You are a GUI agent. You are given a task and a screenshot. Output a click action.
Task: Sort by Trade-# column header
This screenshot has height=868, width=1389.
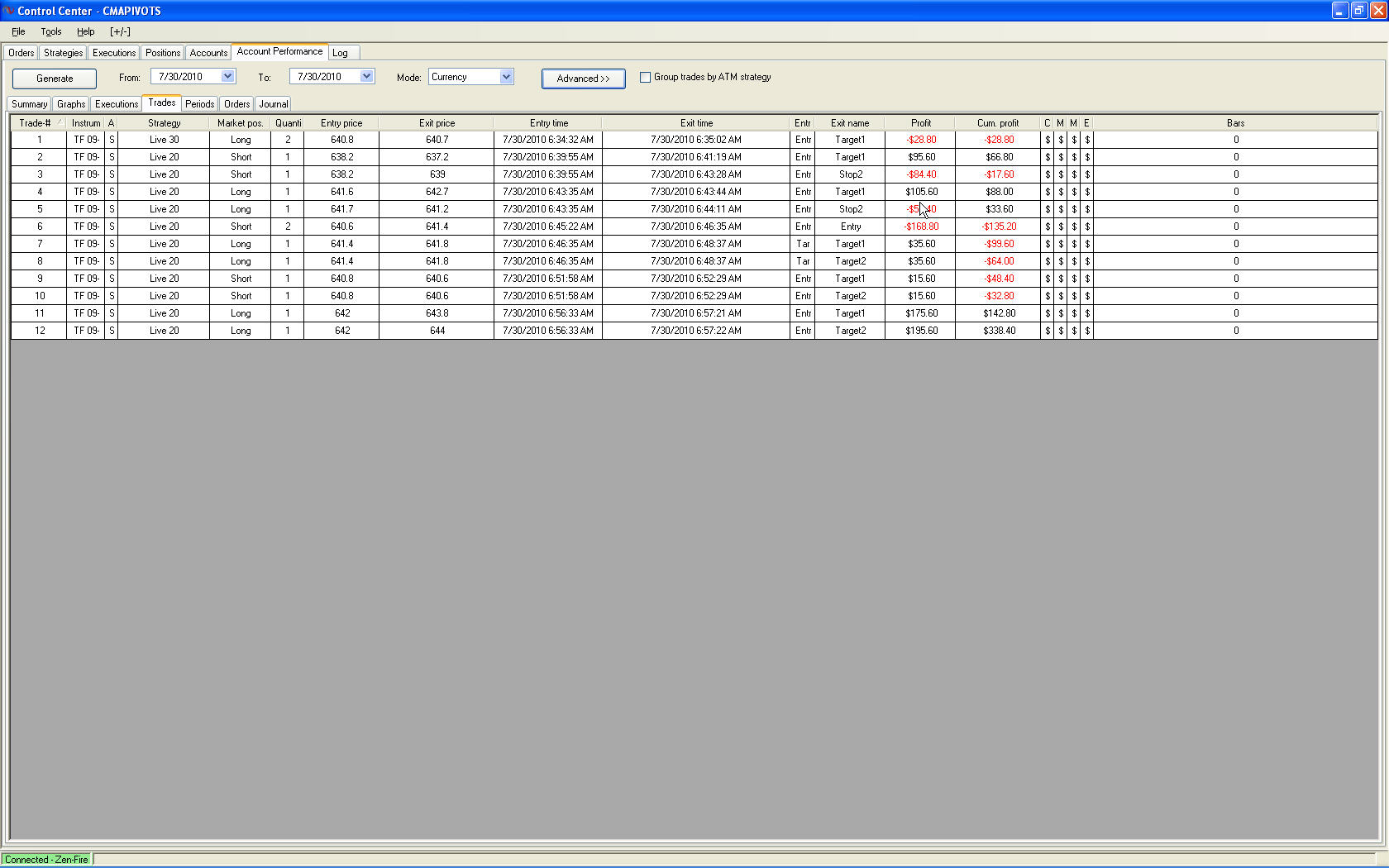38,123
